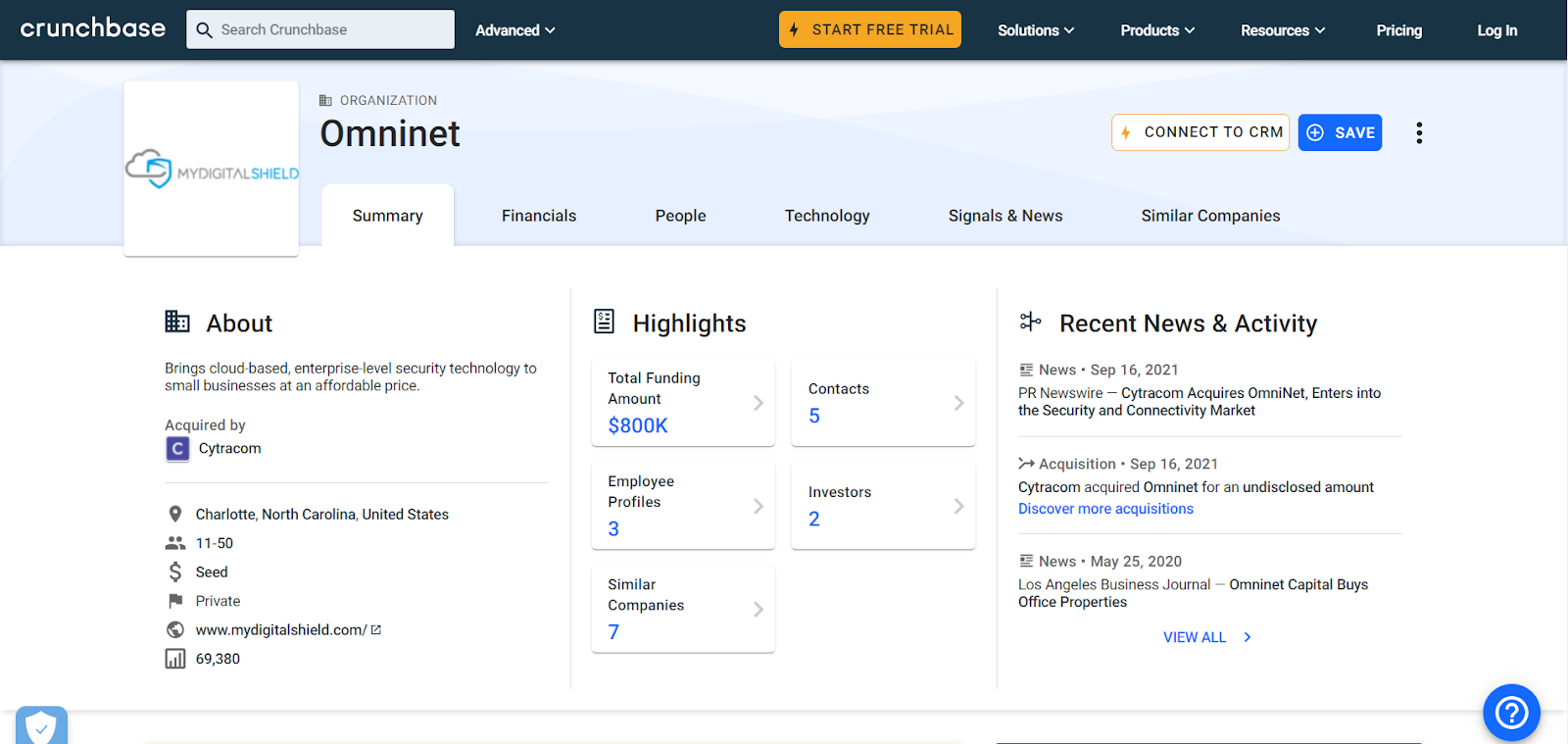
Task: Open the Technology tab
Action: click(827, 216)
